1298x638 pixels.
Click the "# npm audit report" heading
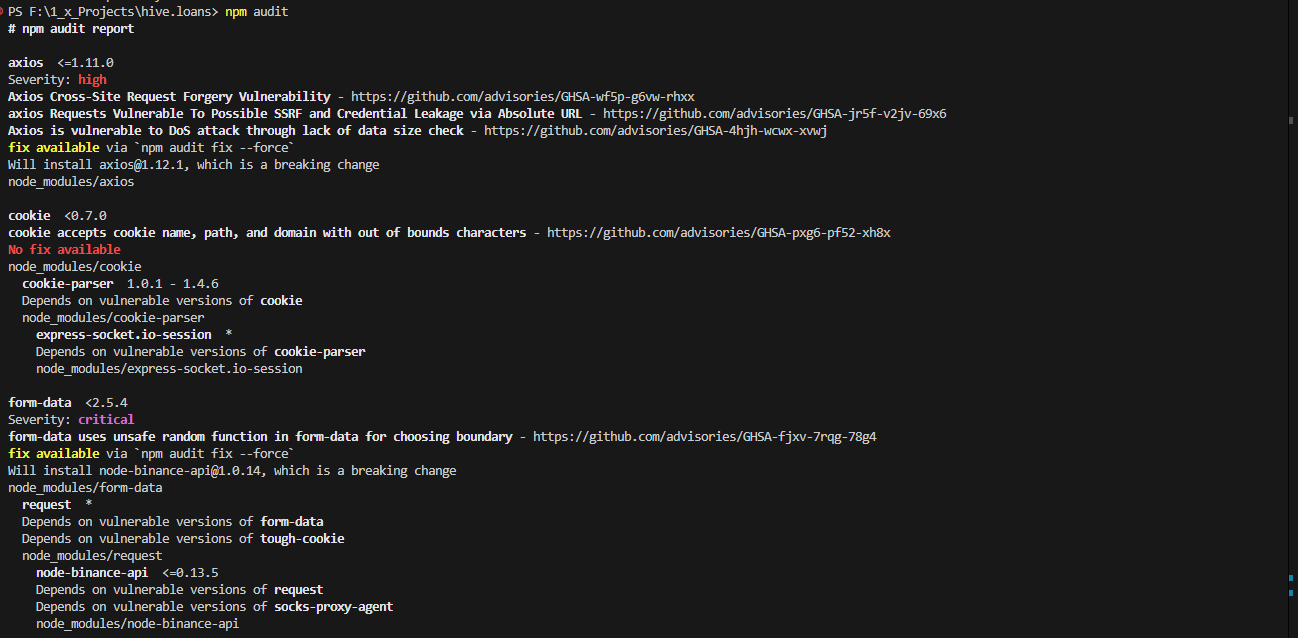(71, 29)
